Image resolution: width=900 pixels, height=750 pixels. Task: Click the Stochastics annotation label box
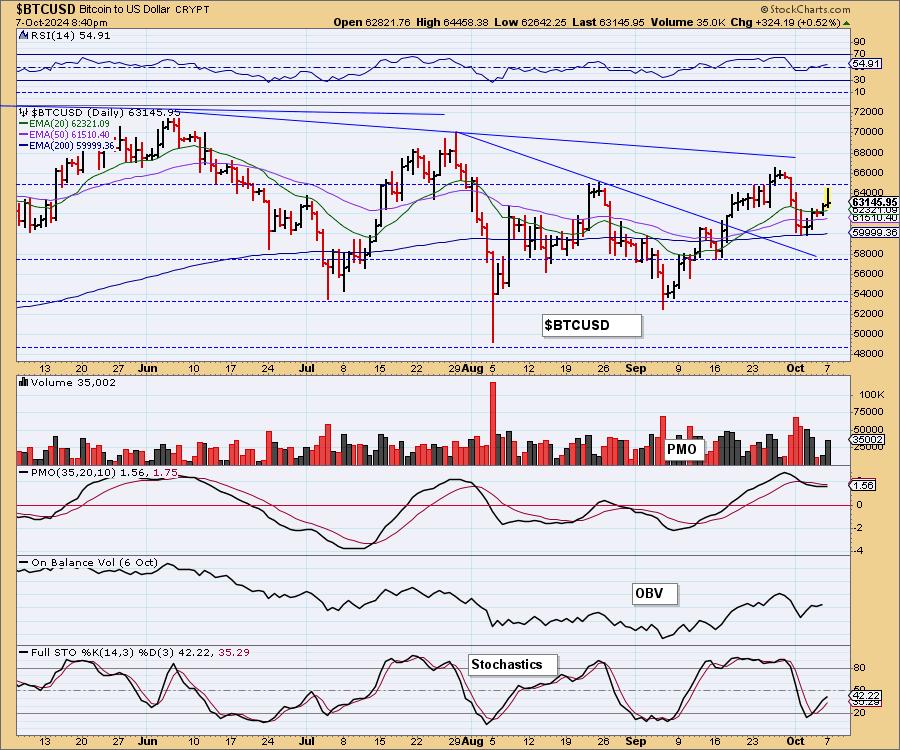(x=513, y=665)
